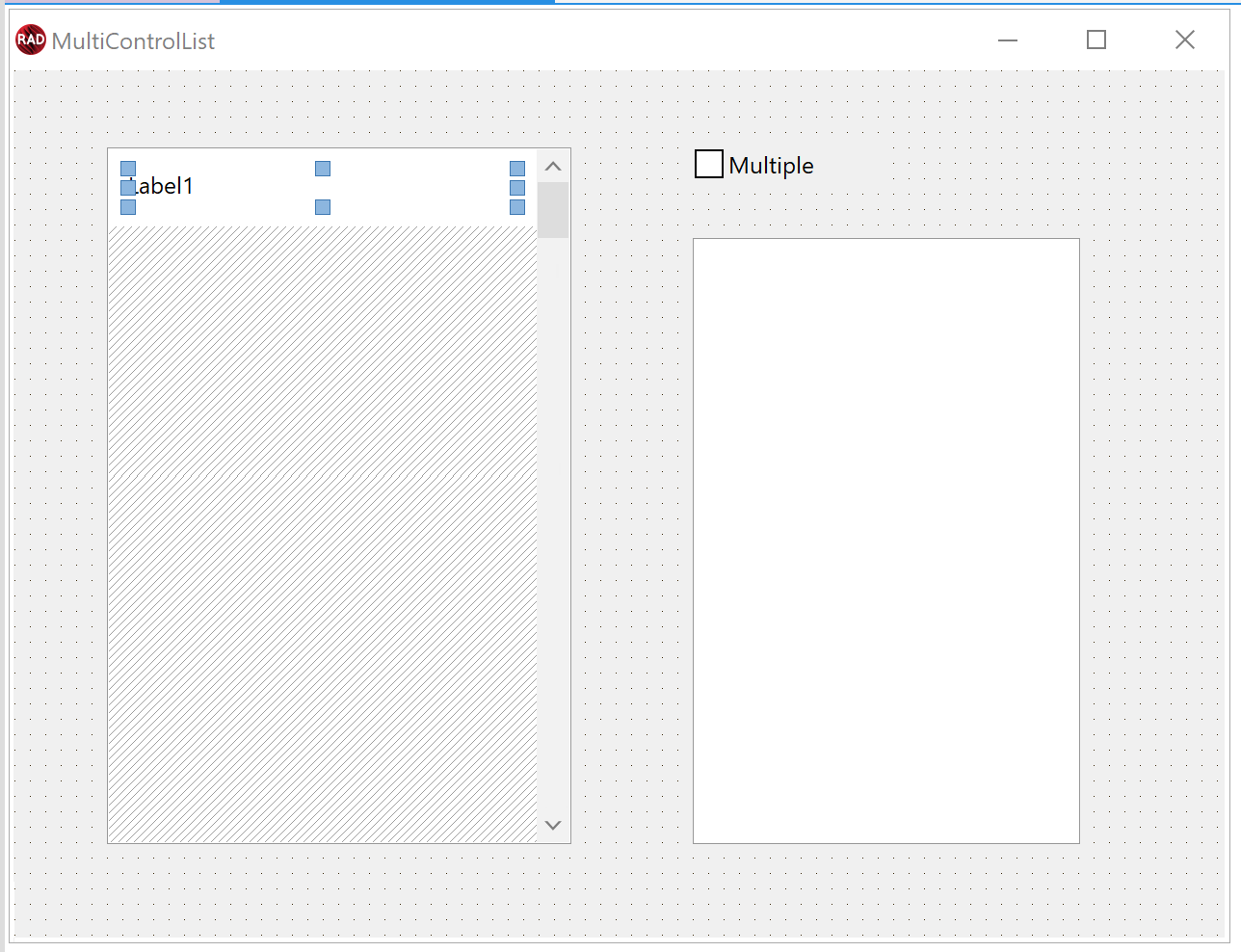Click the top-left sizing handle of Label1
Screen dimensions: 1241x952
[128, 169]
